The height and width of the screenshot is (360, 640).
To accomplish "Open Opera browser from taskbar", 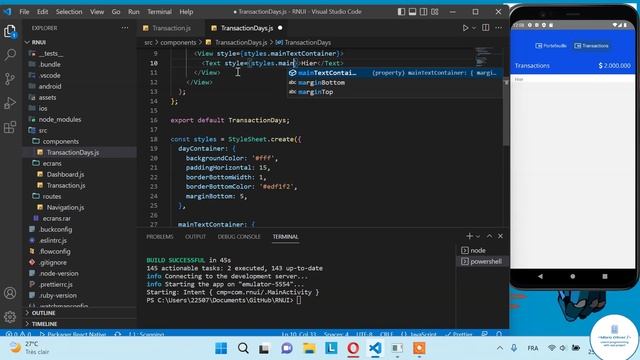I will (x=353, y=348).
